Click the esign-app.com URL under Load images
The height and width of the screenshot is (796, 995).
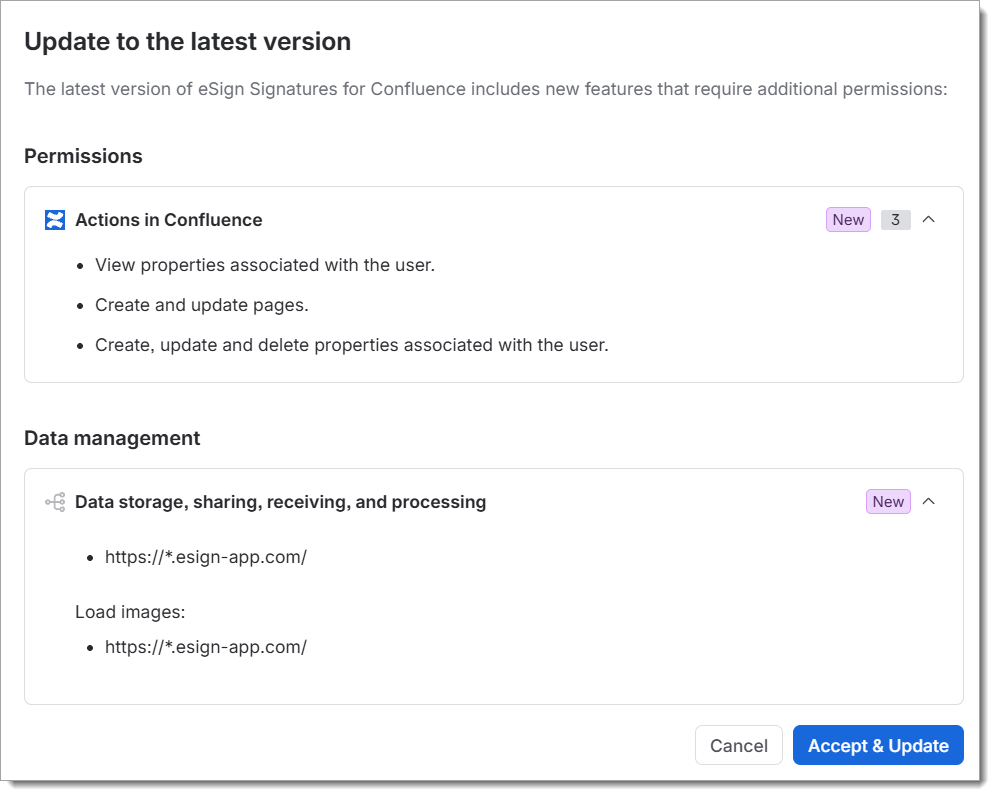pyautogui.click(x=206, y=647)
